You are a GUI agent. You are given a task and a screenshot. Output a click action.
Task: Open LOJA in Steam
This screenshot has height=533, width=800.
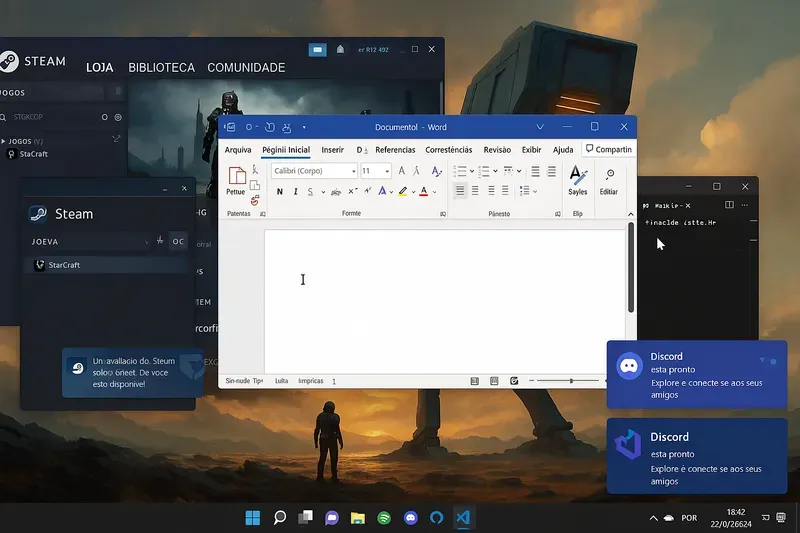pos(99,67)
